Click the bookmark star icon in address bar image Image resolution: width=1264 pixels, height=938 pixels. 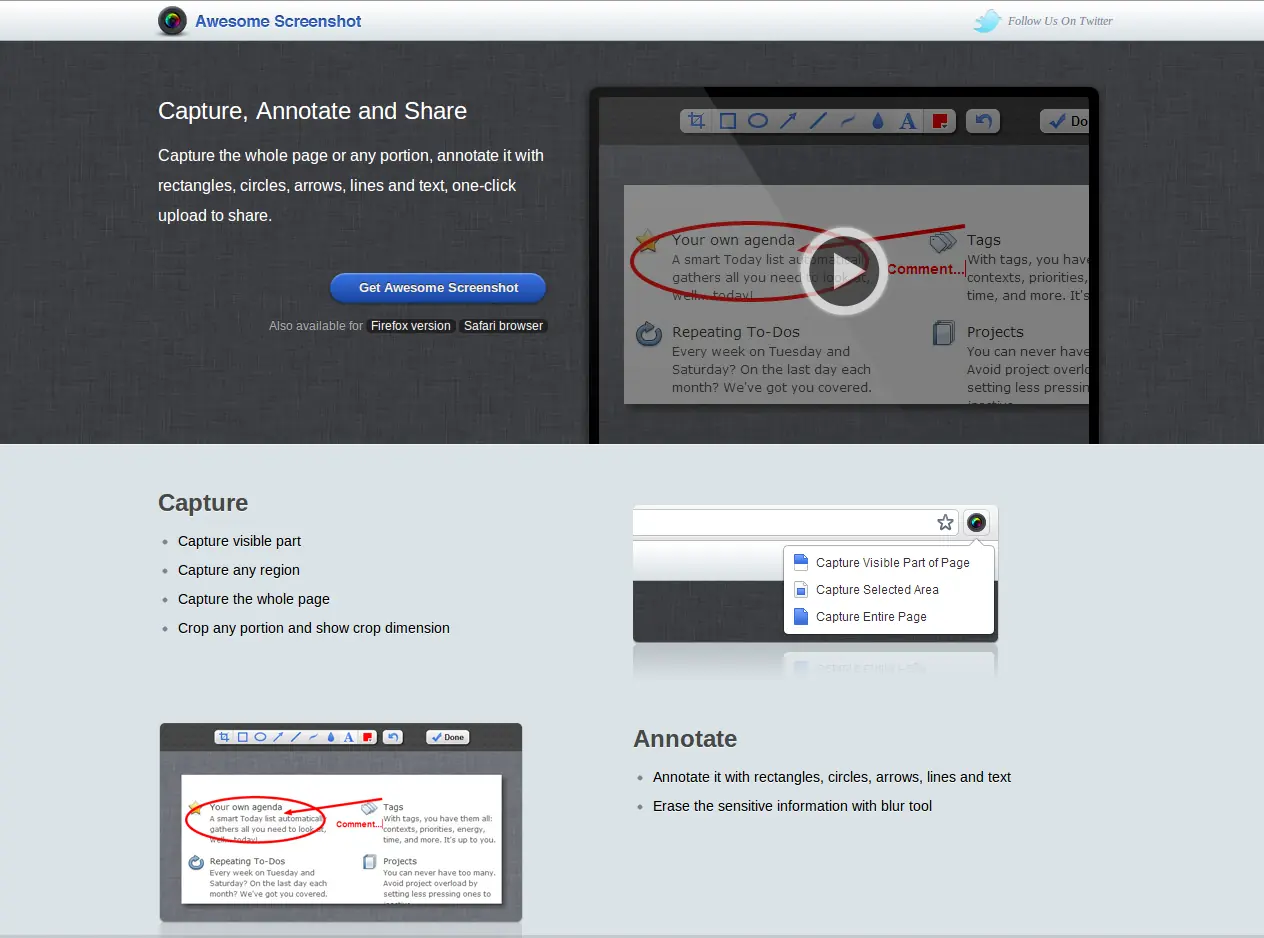click(x=945, y=522)
